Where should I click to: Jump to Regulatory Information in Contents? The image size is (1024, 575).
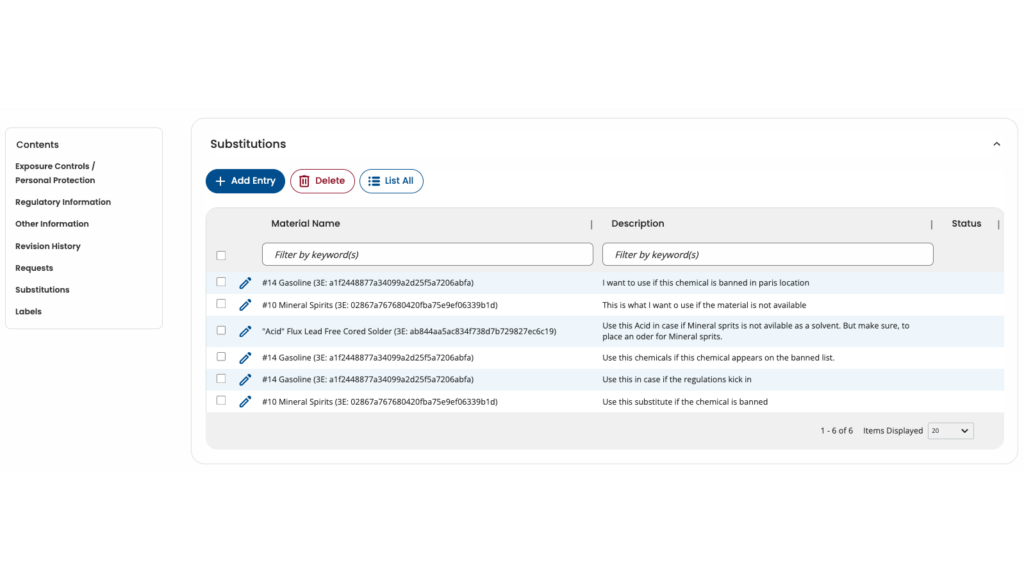[x=63, y=202]
